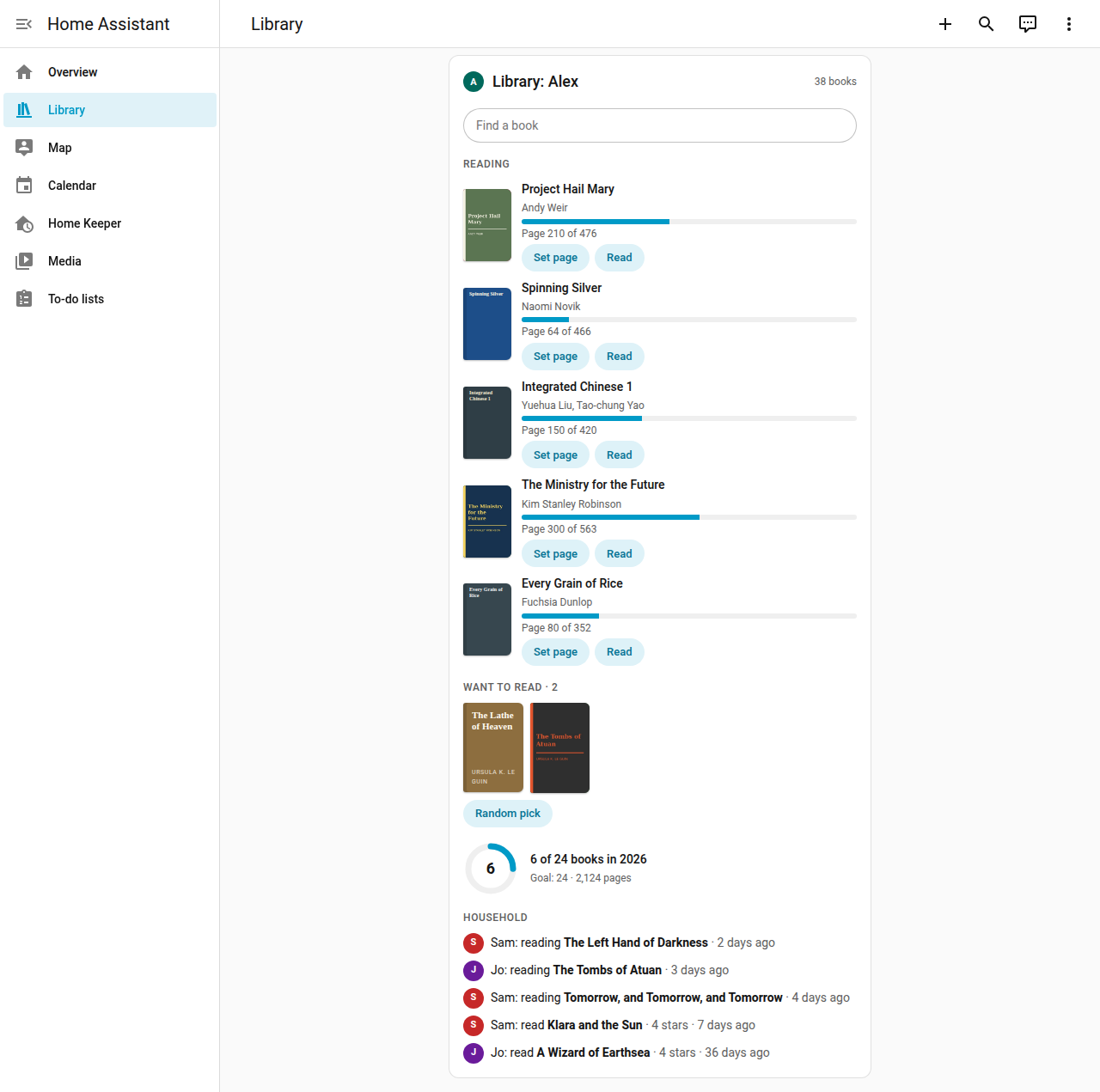Image resolution: width=1100 pixels, height=1092 pixels.
Task: Open The Tombs of Atuan cover
Action: click(559, 747)
